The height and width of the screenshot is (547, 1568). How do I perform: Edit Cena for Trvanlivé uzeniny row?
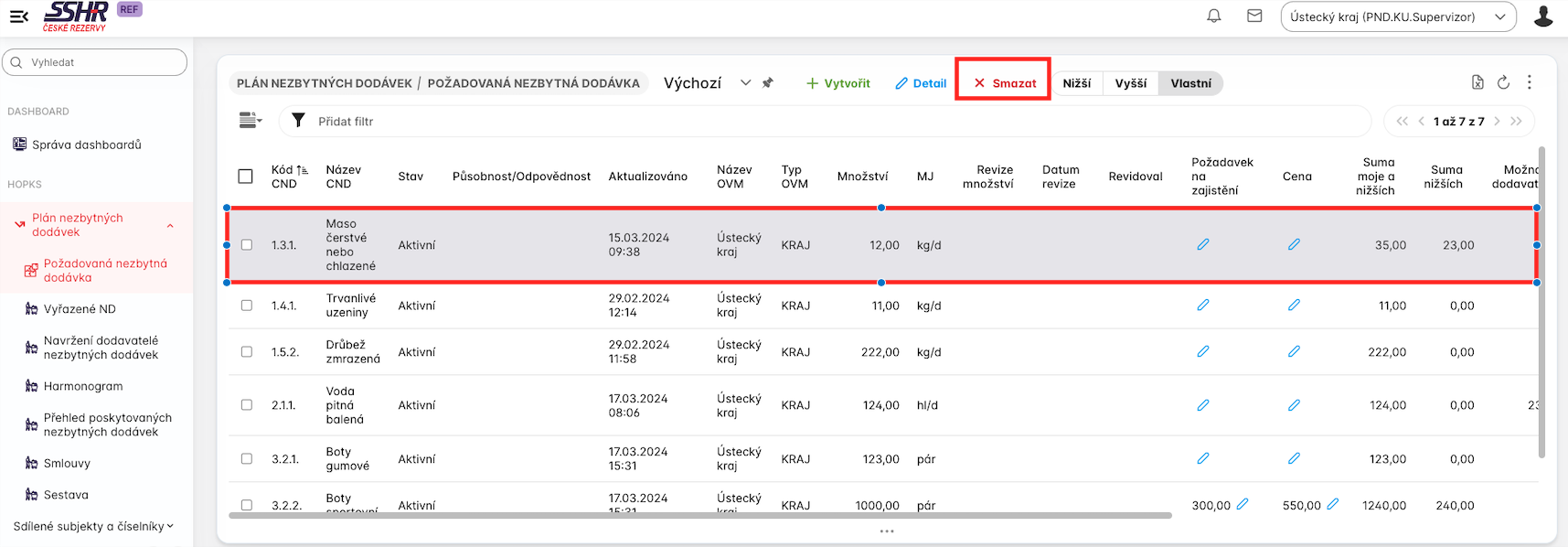click(x=1294, y=306)
